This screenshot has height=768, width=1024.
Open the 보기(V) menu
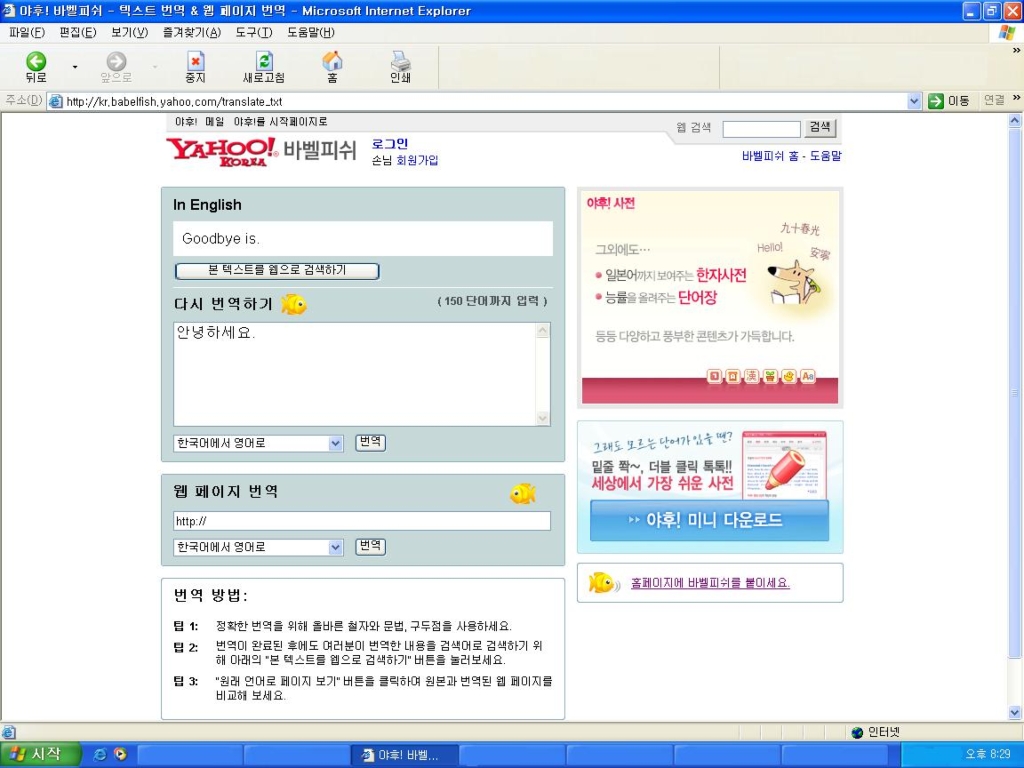tap(129, 33)
